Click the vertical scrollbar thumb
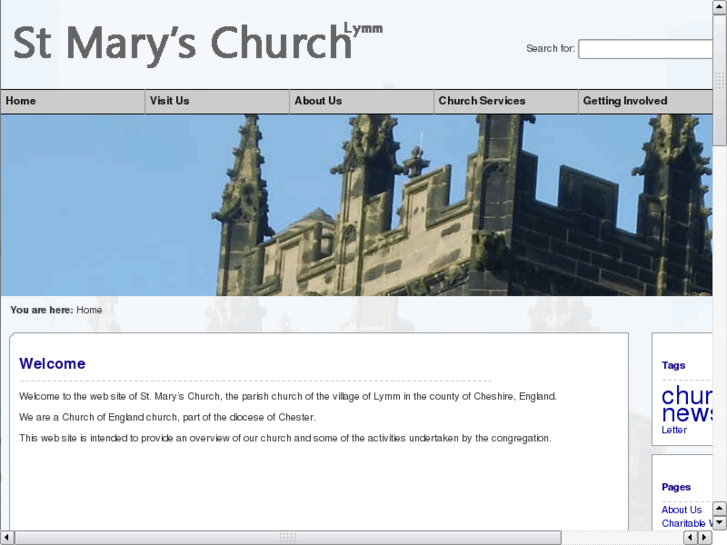Screen dimensions: 727x545 click(720, 80)
